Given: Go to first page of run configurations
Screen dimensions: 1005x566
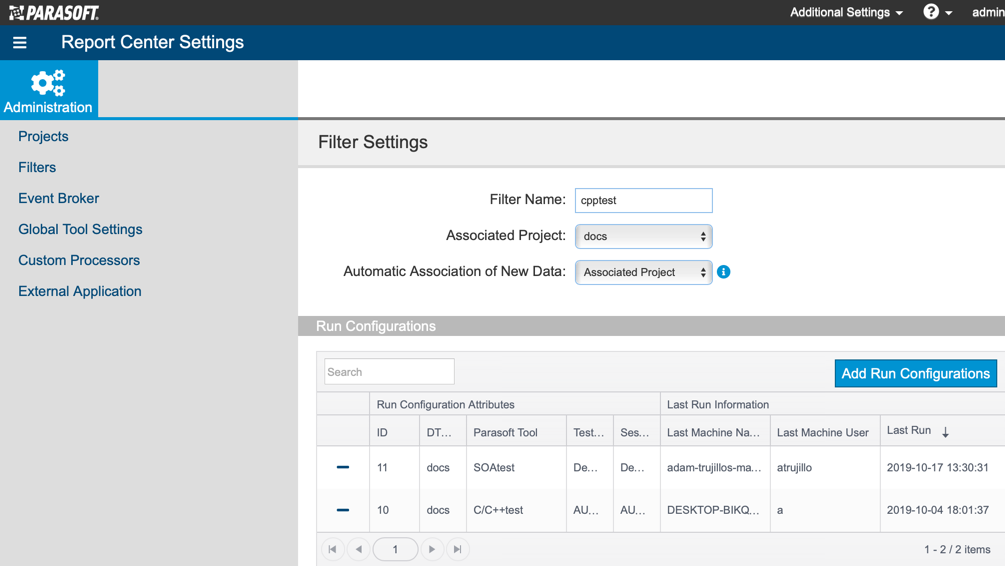Looking at the screenshot, I should tap(332, 549).
